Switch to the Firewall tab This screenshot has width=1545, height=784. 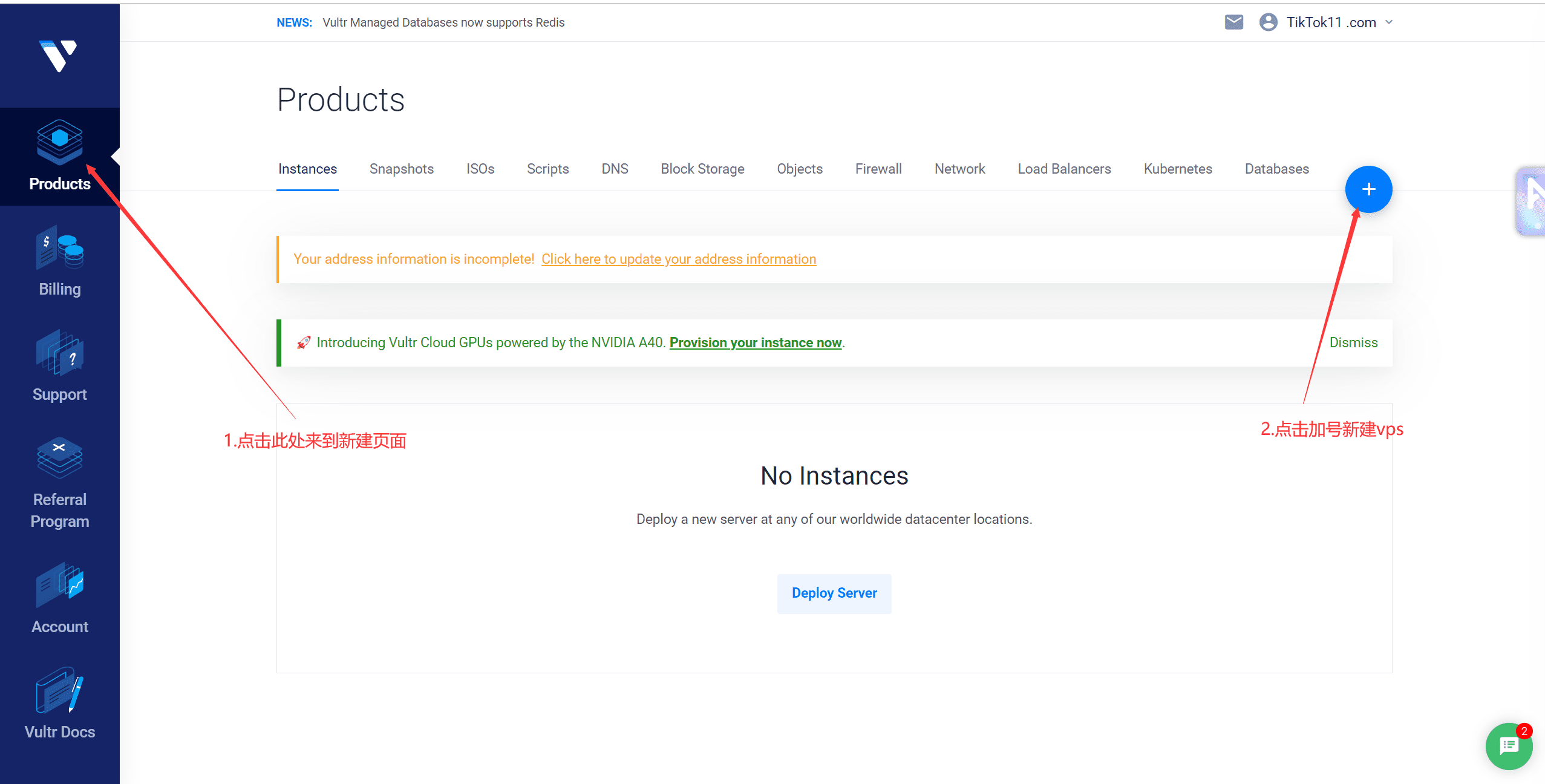[x=878, y=169]
